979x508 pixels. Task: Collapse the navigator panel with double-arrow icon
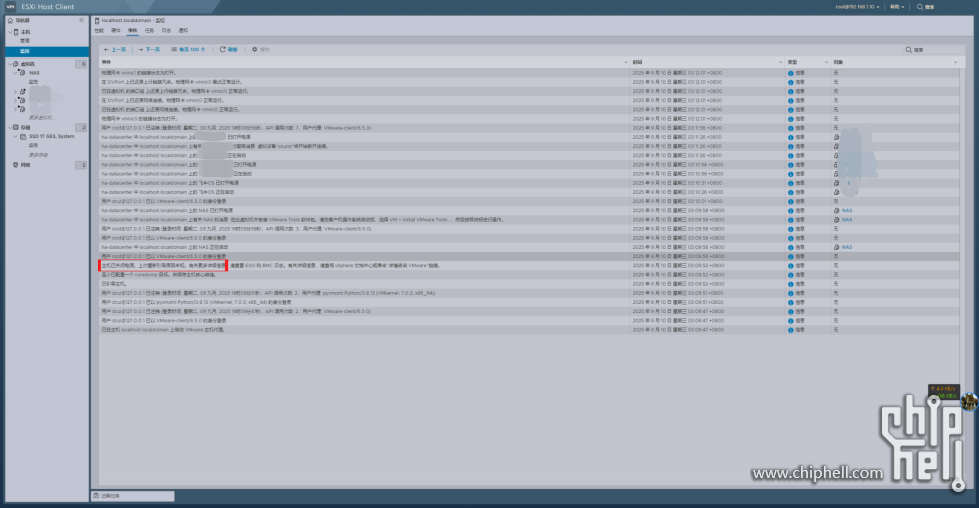click(x=81, y=20)
